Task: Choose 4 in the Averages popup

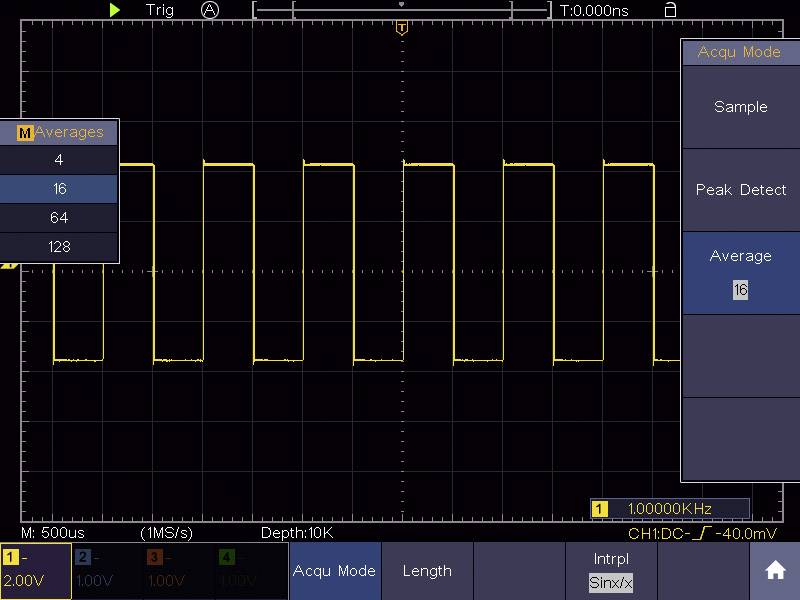Action: (59, 159)
